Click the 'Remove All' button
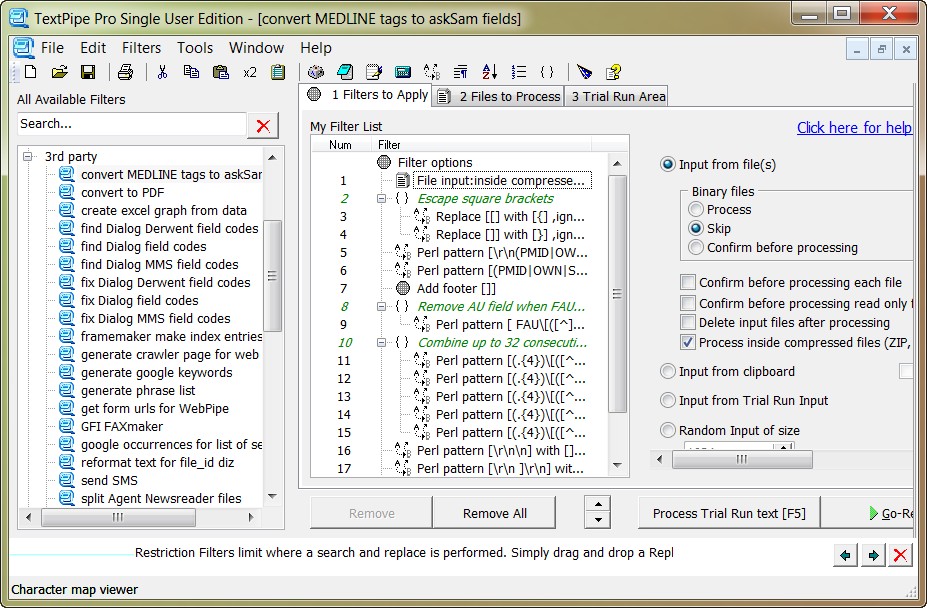Screen dimensions: 927x608 [x=494, y=513]
